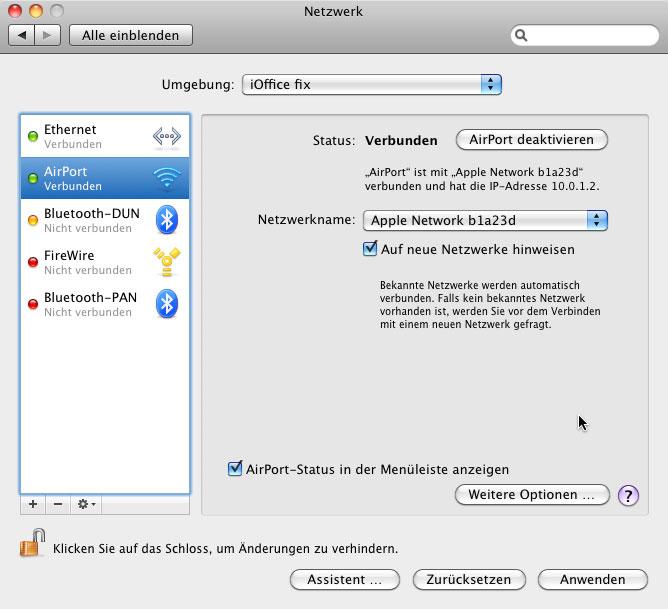The width and height of the screenshot is (668, 609).
Task: Click the green status dot next to Ethernet
Action: [x=33, y=137]
